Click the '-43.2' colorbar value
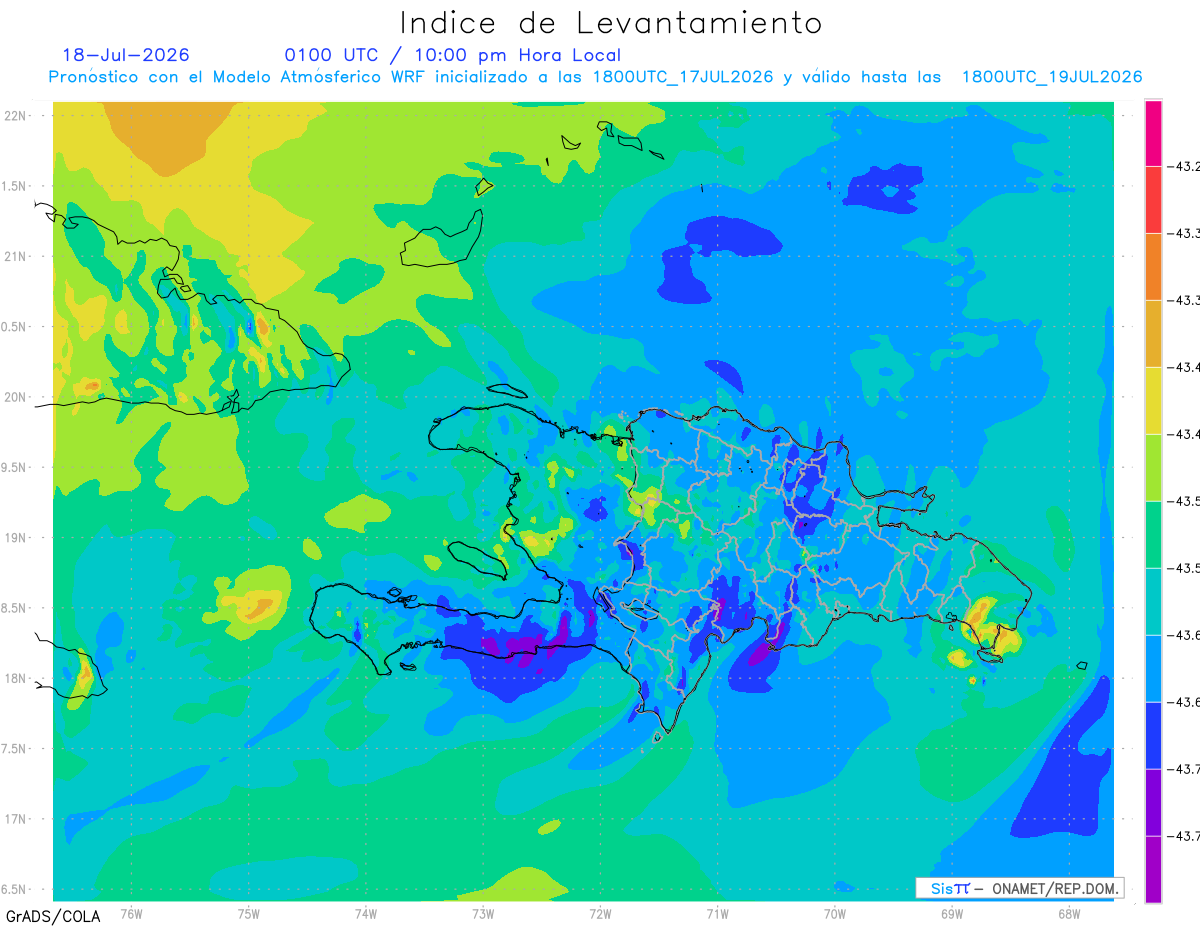Image resolution: width=1200 pixels, height=927 pixels. (x=1183, y=166)
